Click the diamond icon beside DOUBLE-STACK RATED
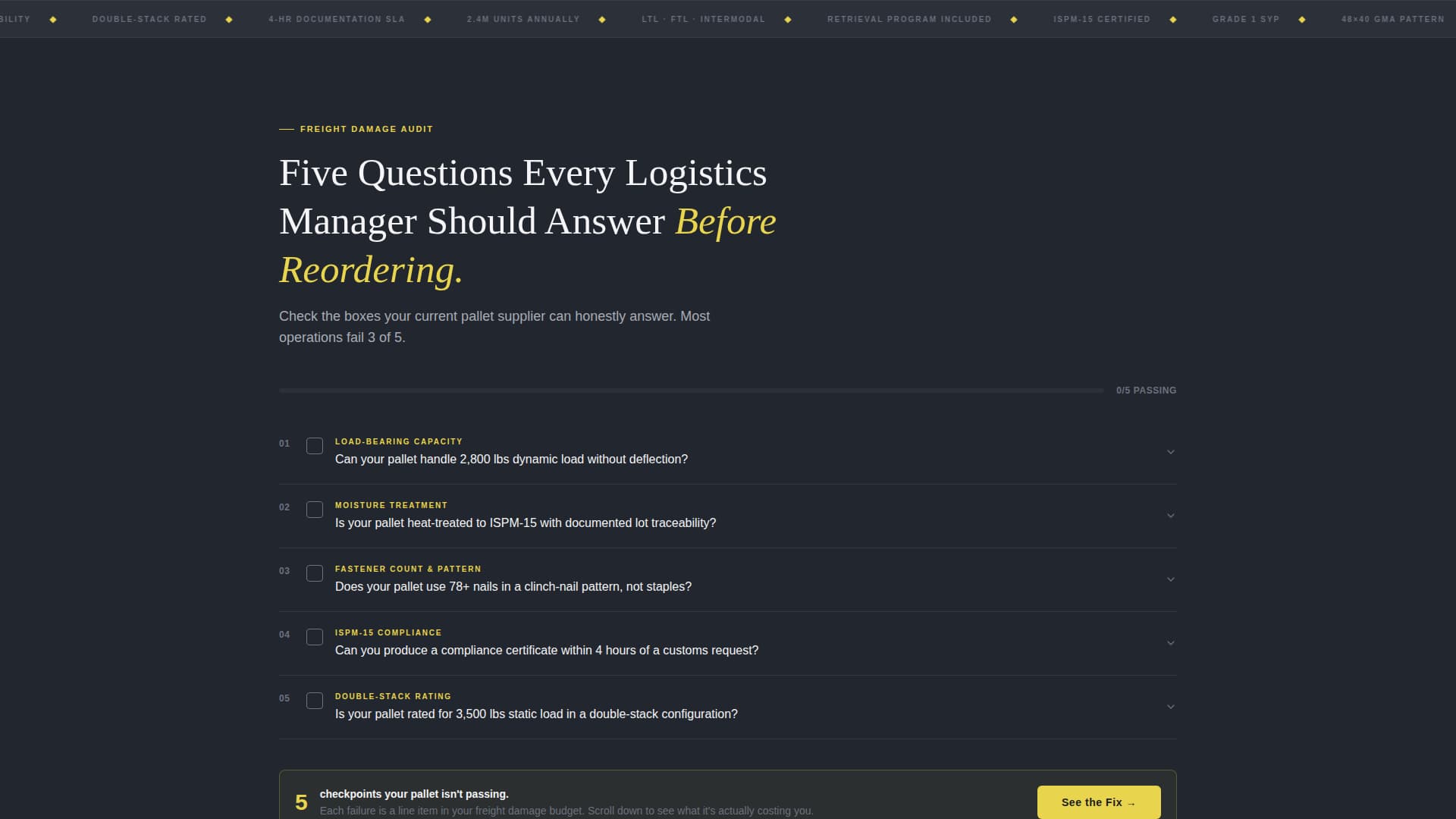 point(229,19)
